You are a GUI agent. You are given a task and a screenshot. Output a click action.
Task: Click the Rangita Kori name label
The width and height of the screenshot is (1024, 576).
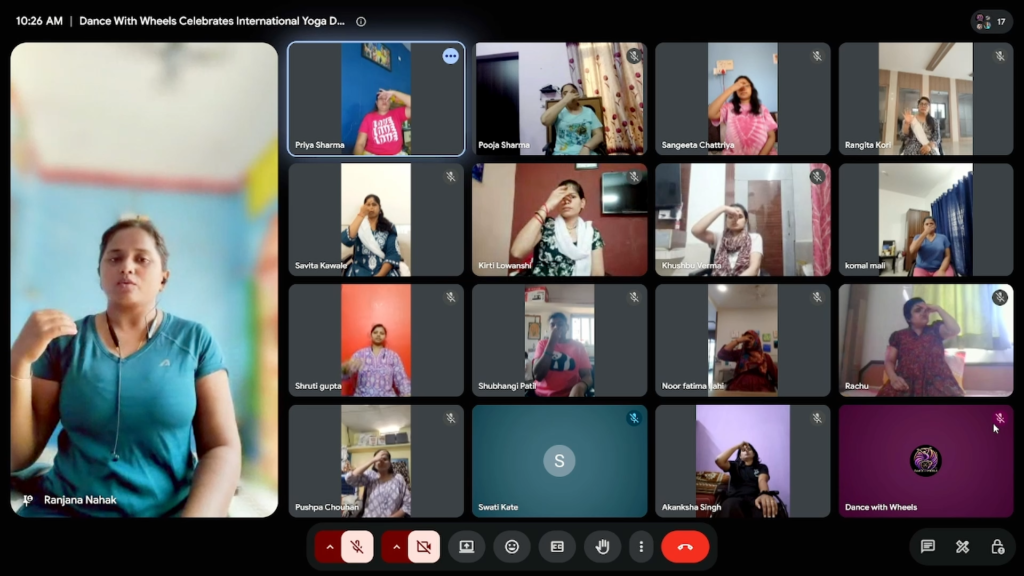click(x=867, y=145)
